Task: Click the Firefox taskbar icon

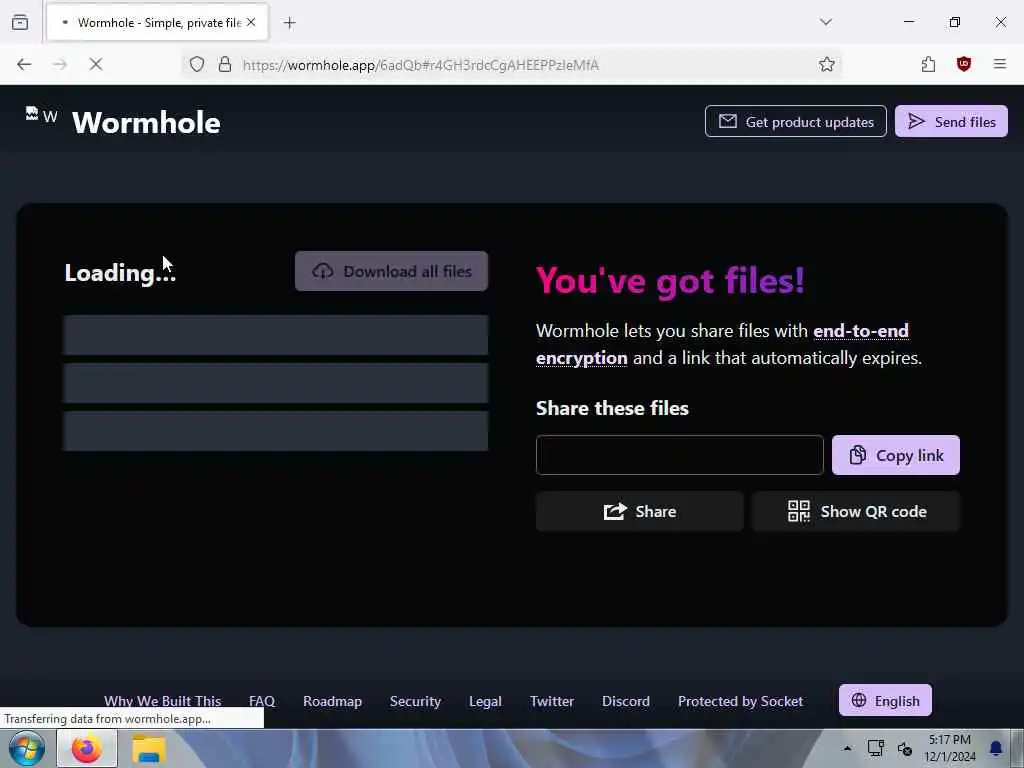Action: 87,749
